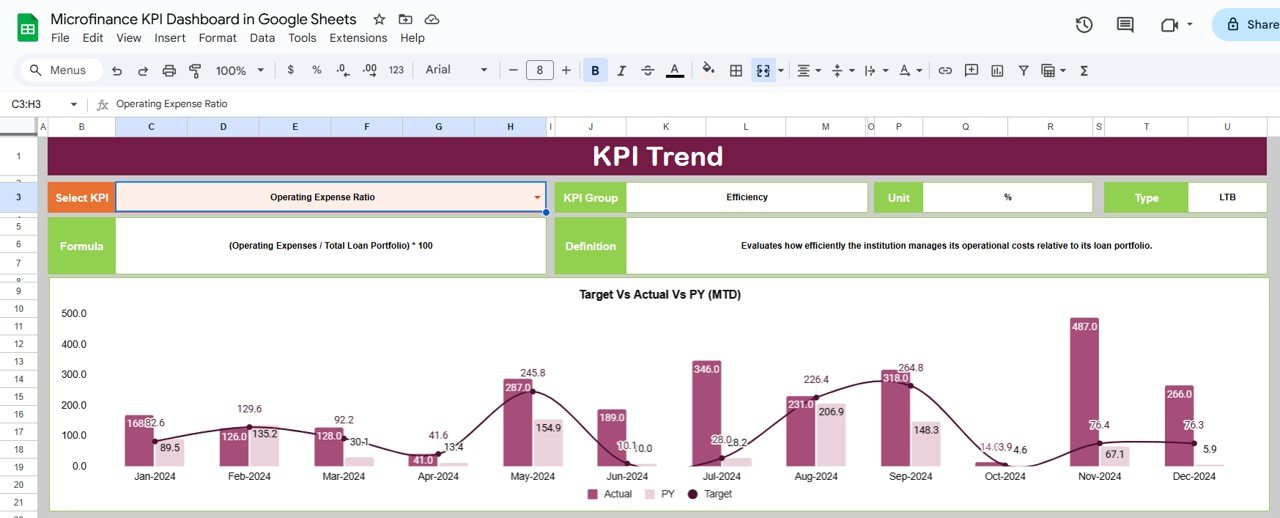This screenshot has height=518, width=1280.
Task: Decrease font size with minus button
Action: coord(513,70)
